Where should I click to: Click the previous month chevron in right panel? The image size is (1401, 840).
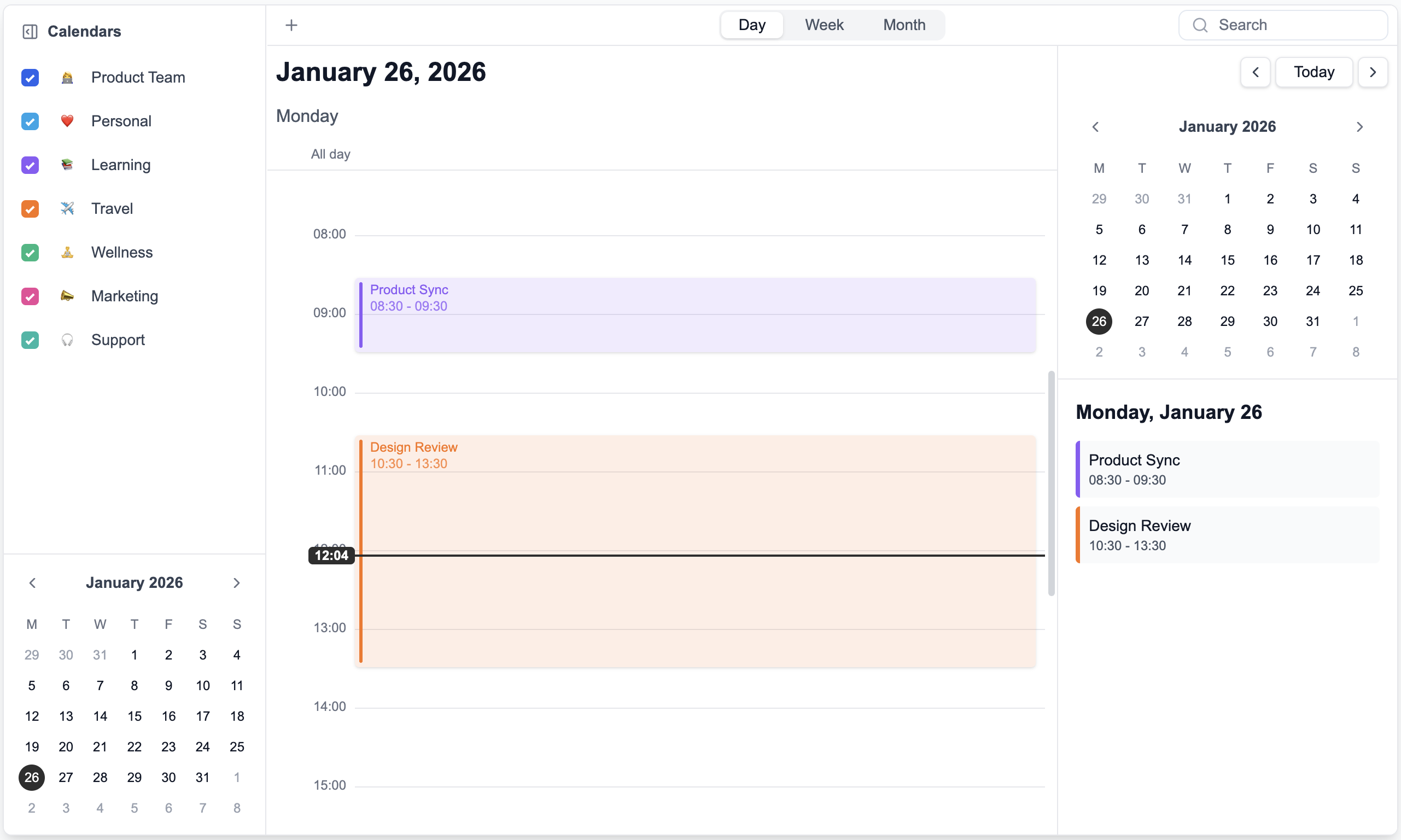1096,126
